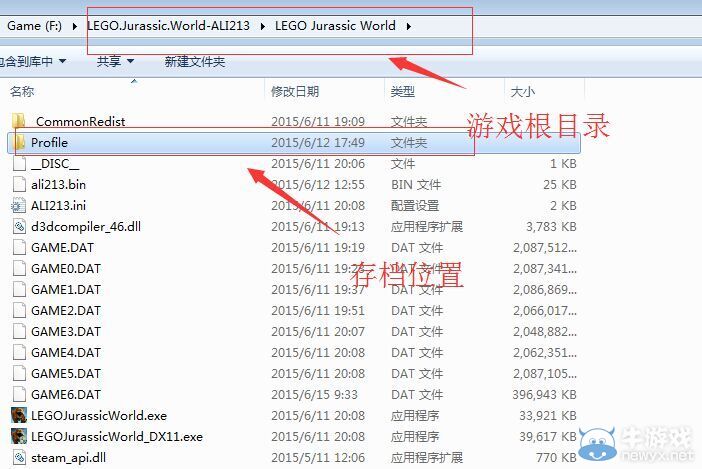Click the 配置设置 type cell
Screen dimensions: 702x469
tap(415, 205)
